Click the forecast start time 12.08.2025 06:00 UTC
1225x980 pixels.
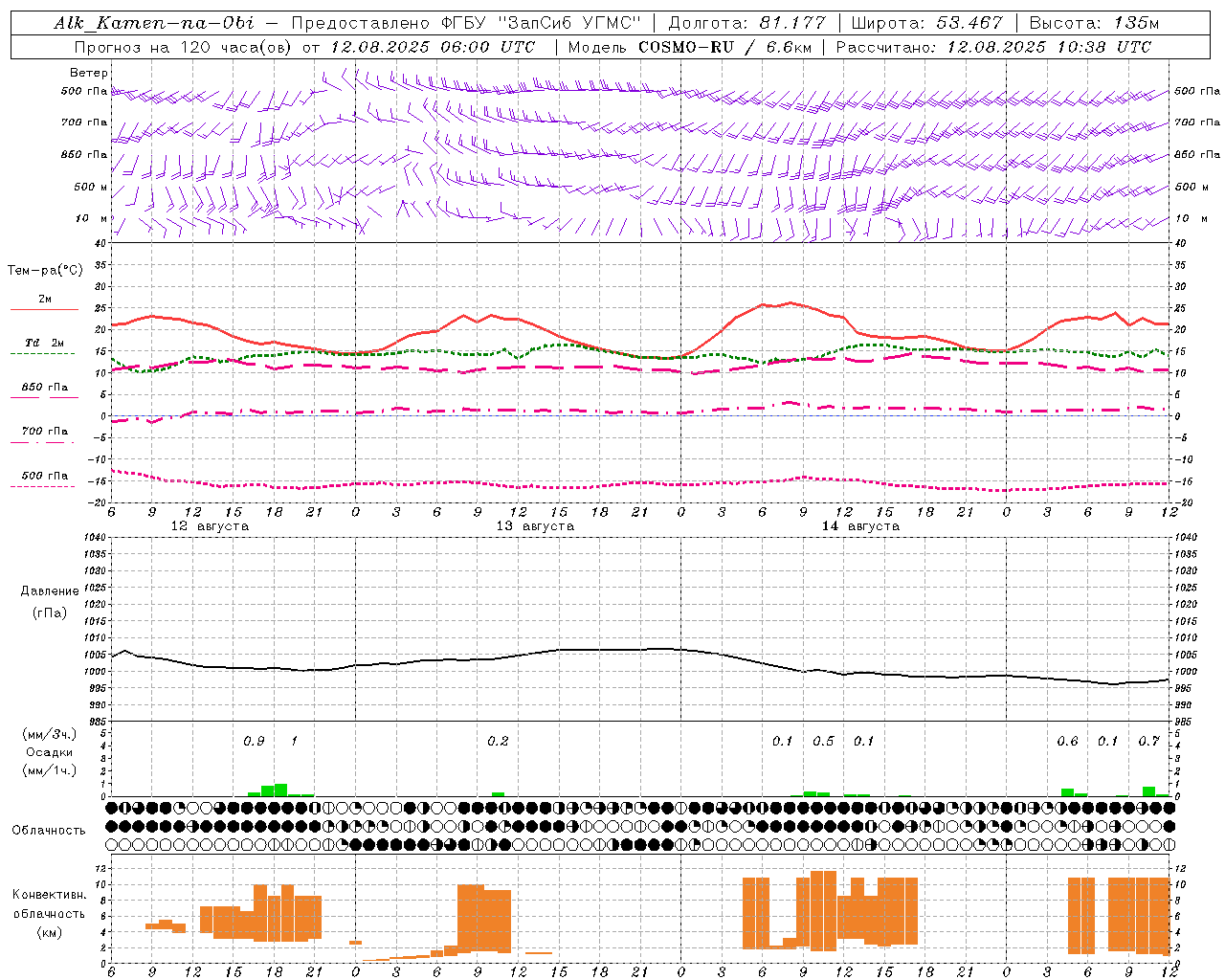433,47
